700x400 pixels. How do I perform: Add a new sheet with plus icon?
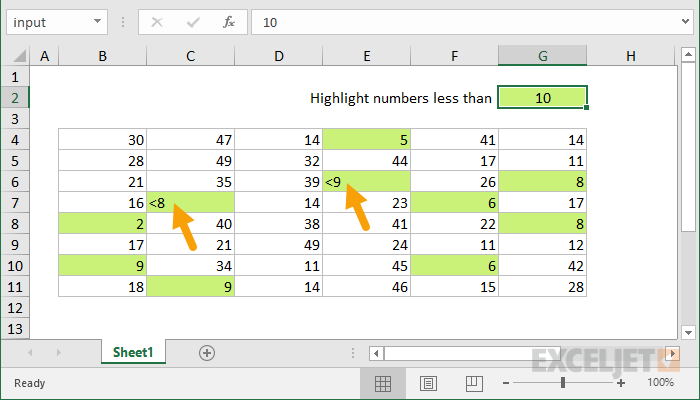tap(207, 353)
